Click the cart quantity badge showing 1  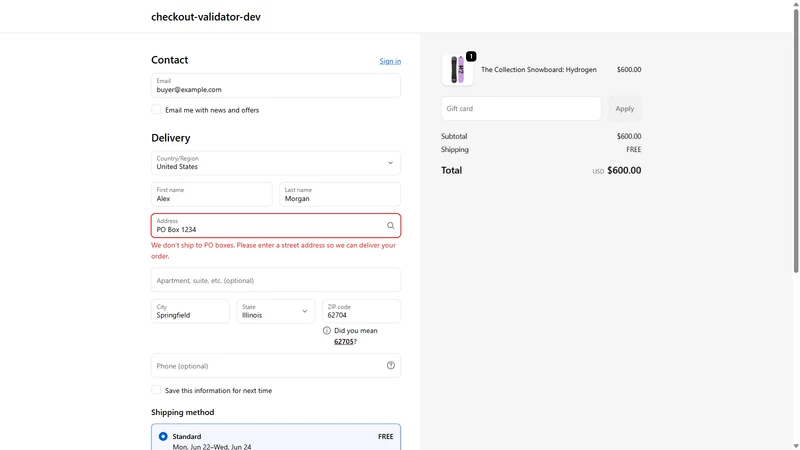471,56
